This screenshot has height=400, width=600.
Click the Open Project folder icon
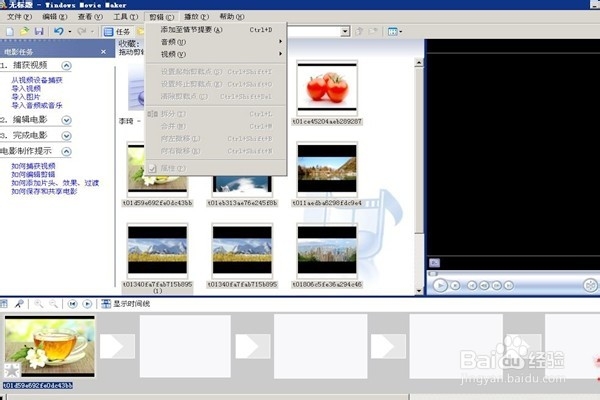(24, 31)
